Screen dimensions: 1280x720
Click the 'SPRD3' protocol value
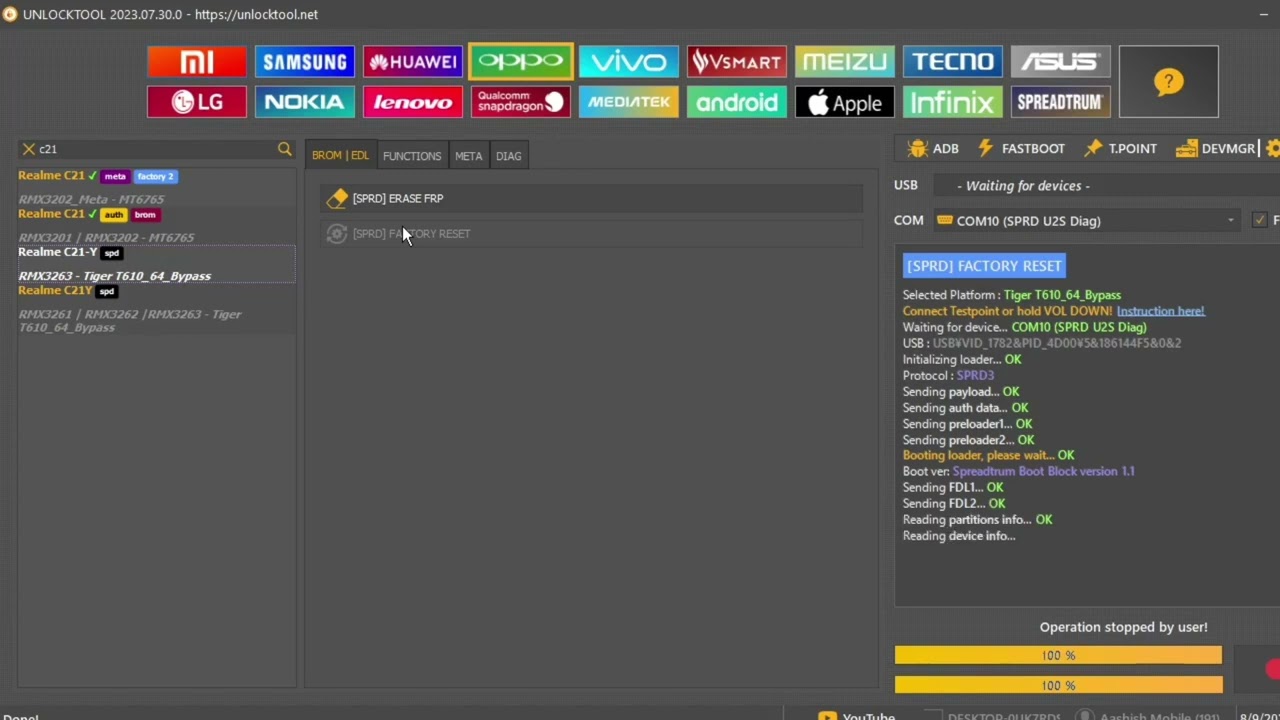[975, 375]
